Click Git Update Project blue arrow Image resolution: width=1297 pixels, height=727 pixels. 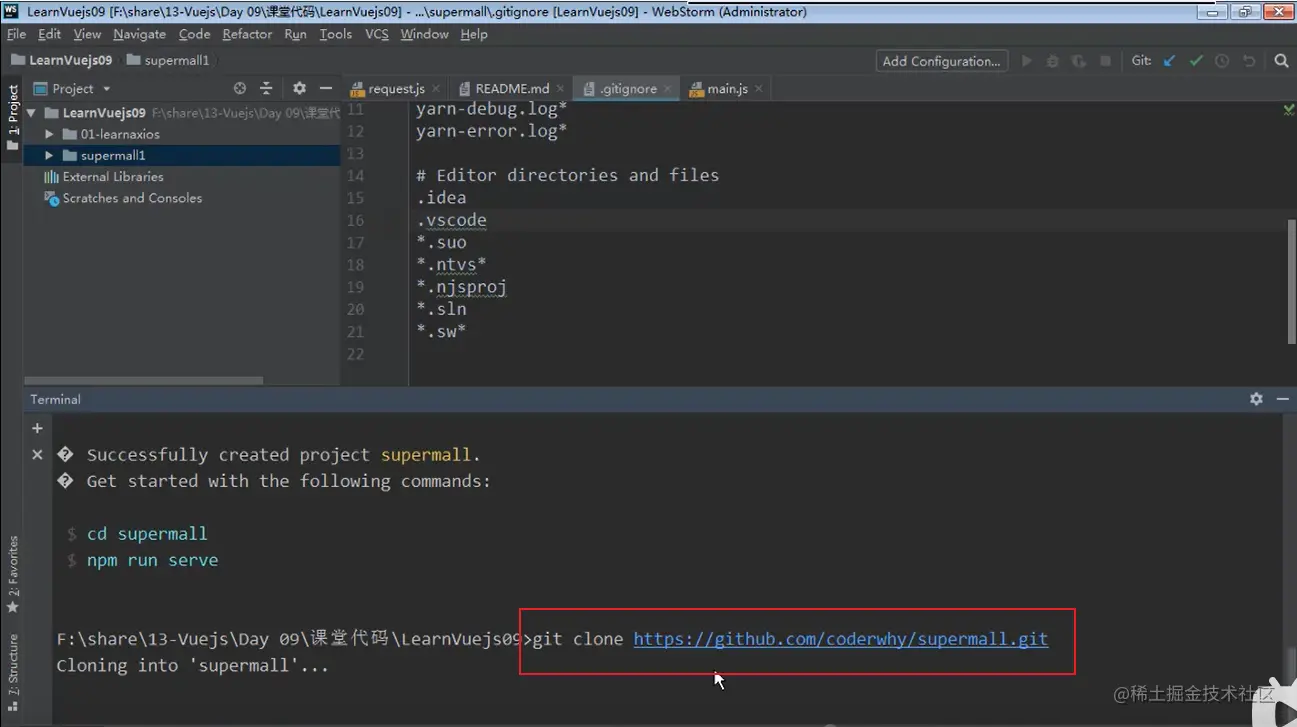[1170, 61]
